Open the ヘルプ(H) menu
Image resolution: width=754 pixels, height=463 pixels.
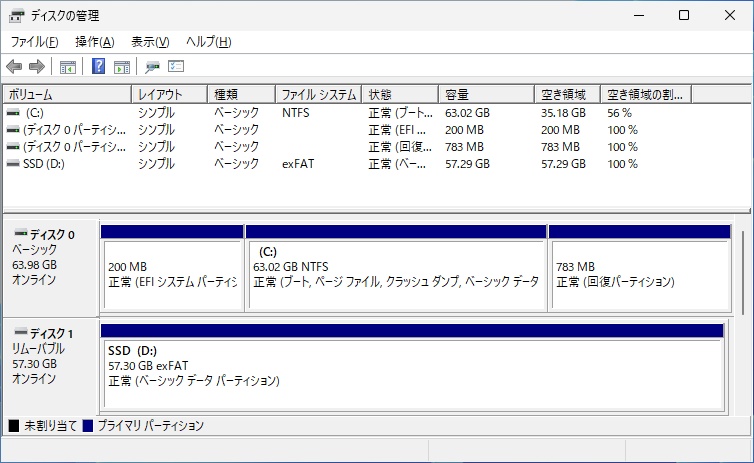pos(209,42)
